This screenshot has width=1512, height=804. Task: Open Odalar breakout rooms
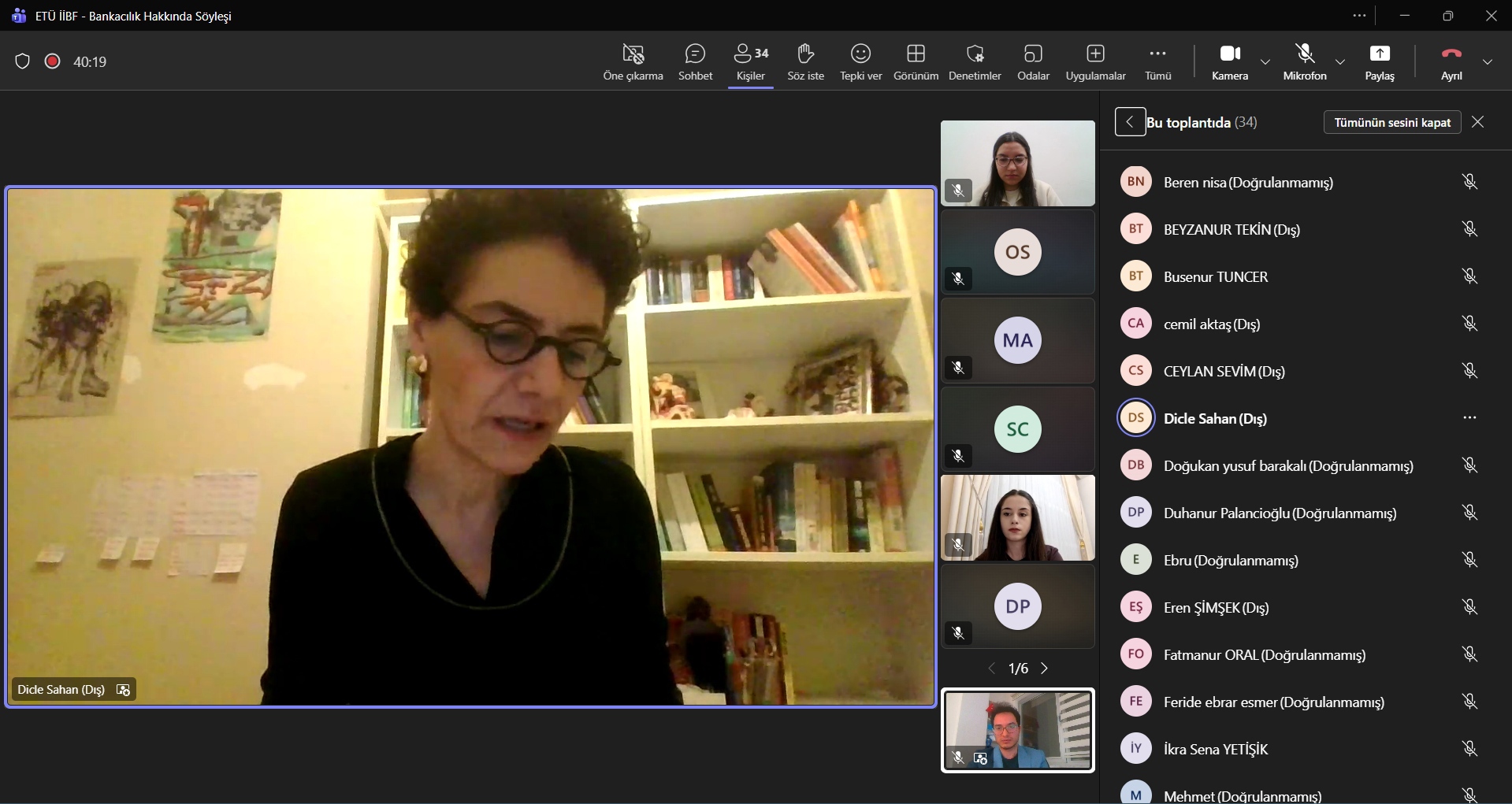click(1033, 61)
